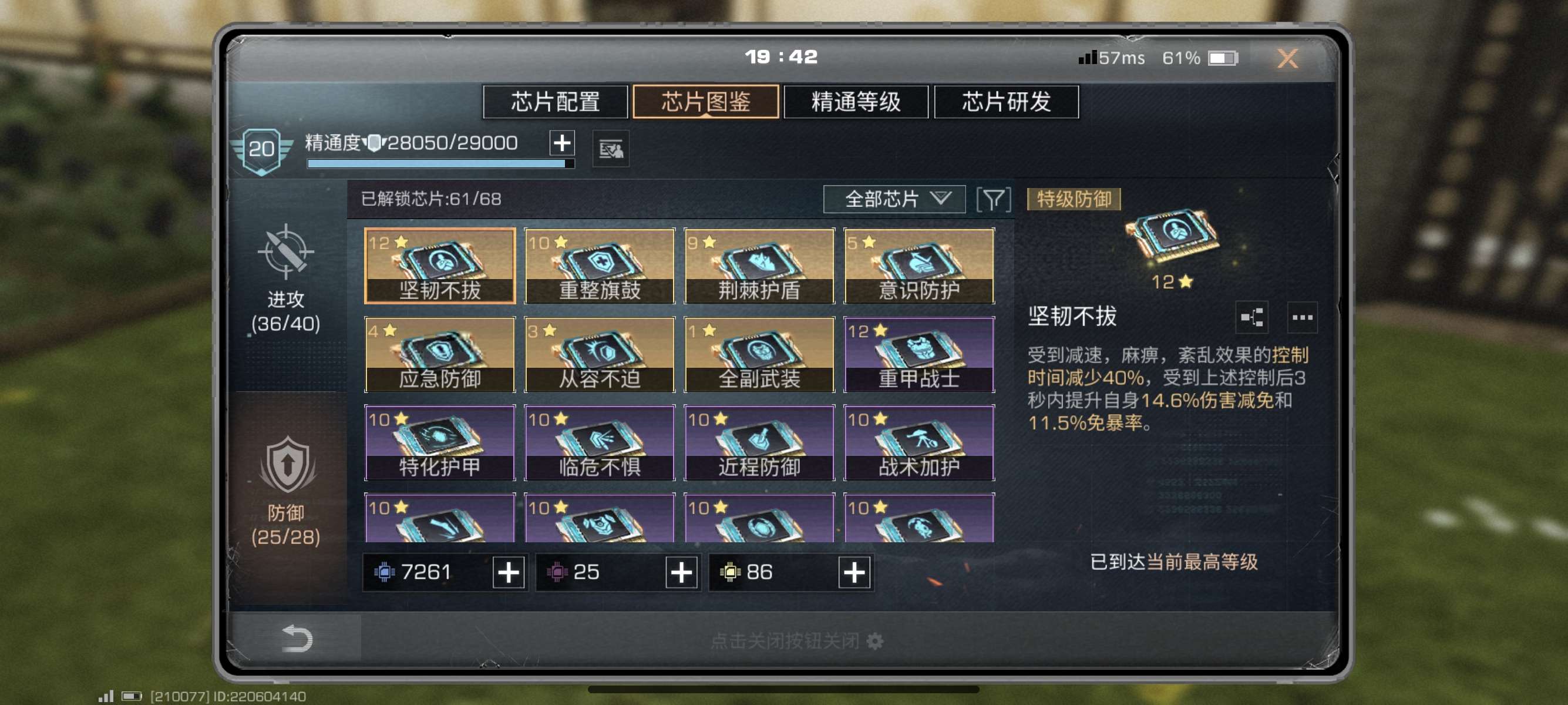Add more red chip currency 25
Image resolution: width=1568 pixels, height=705 pixels.
click(681, 572)
